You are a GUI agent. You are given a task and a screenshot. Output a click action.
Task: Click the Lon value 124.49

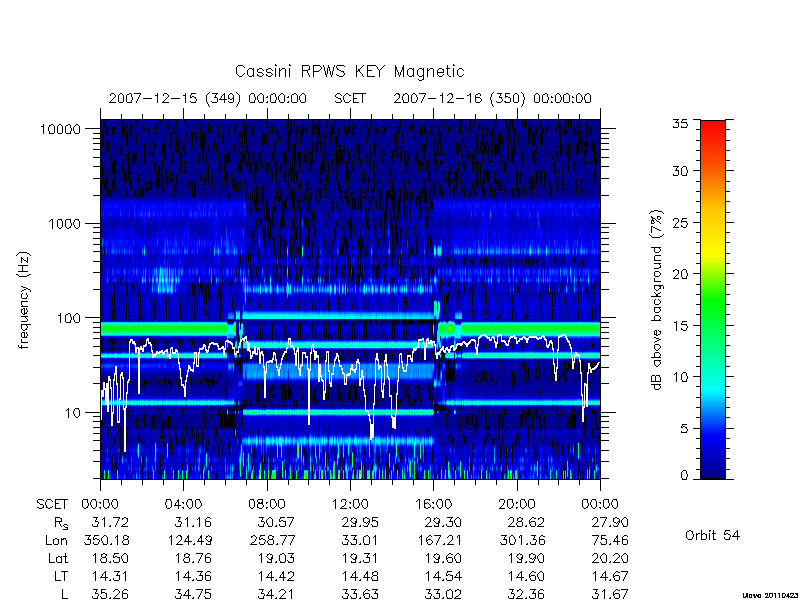point(189,540)
